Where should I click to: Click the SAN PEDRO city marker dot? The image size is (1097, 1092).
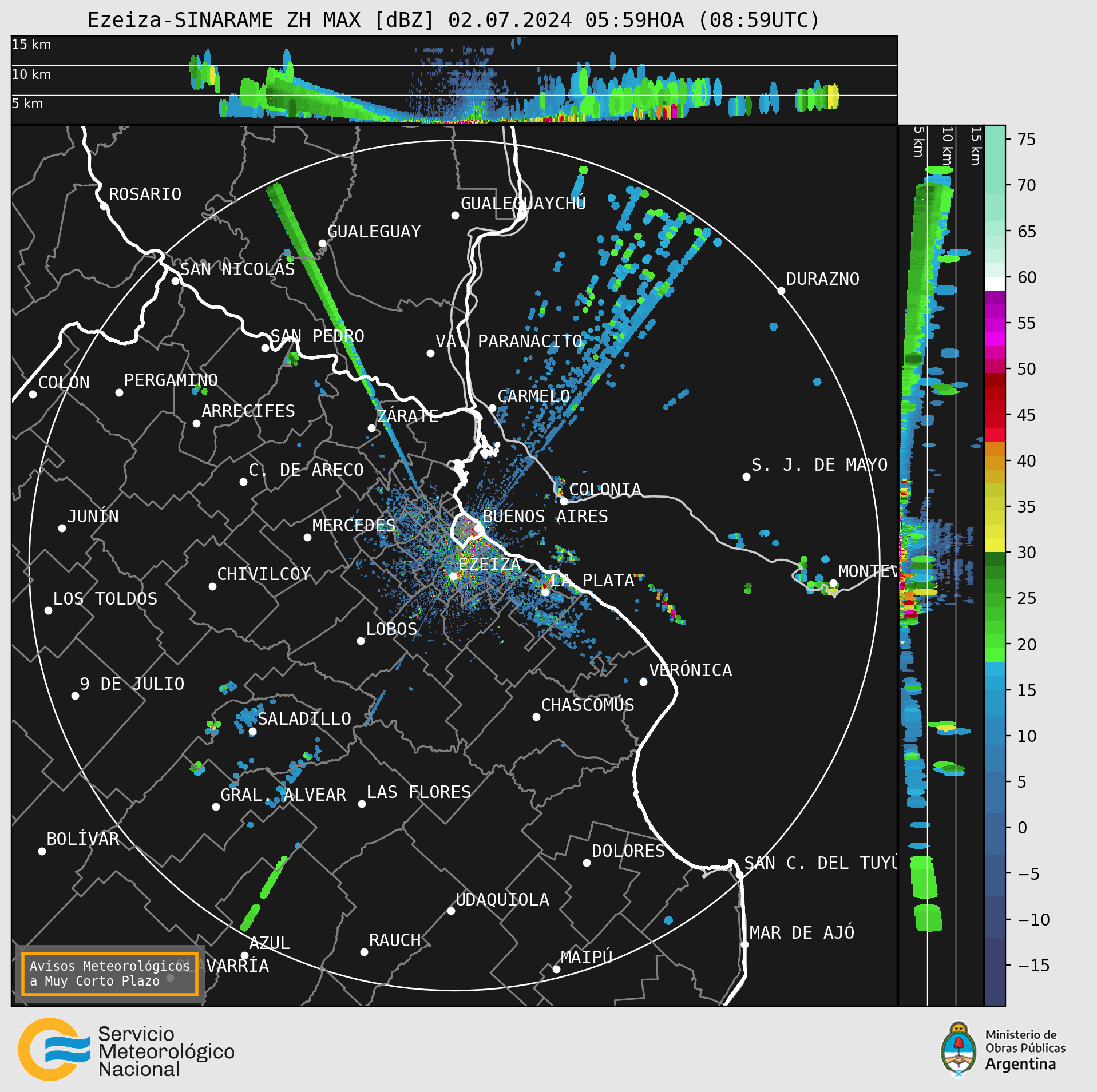265,348
